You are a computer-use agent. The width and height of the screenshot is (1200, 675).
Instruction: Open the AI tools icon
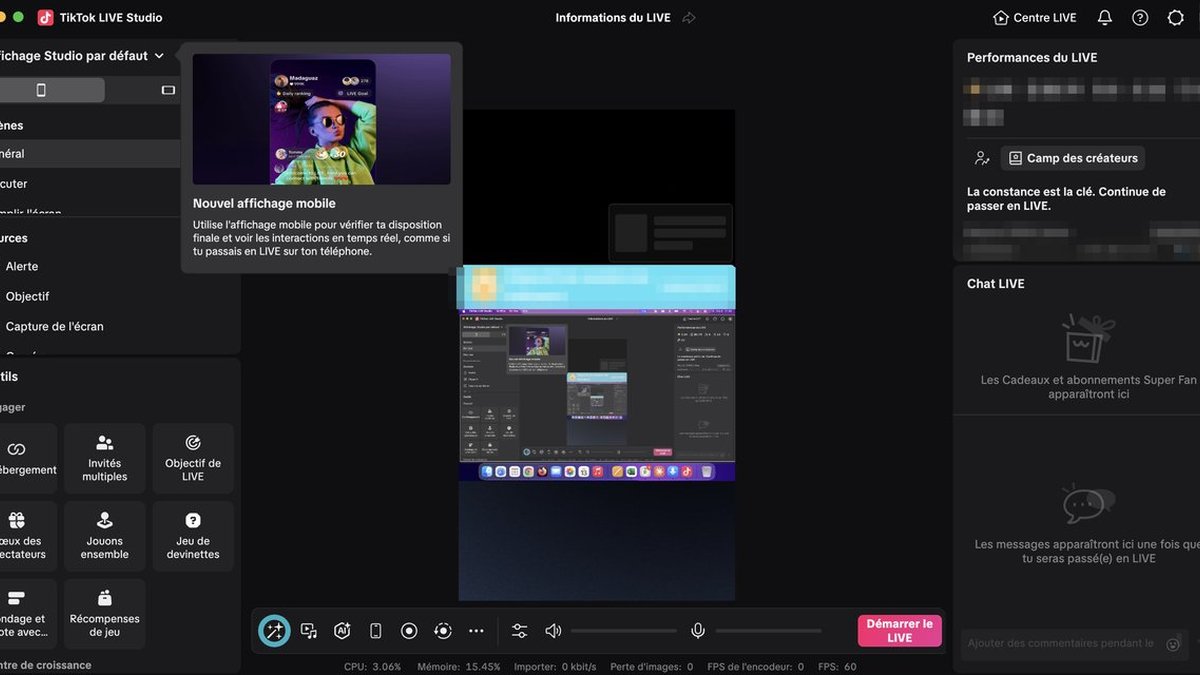click(x=342, y=631)
